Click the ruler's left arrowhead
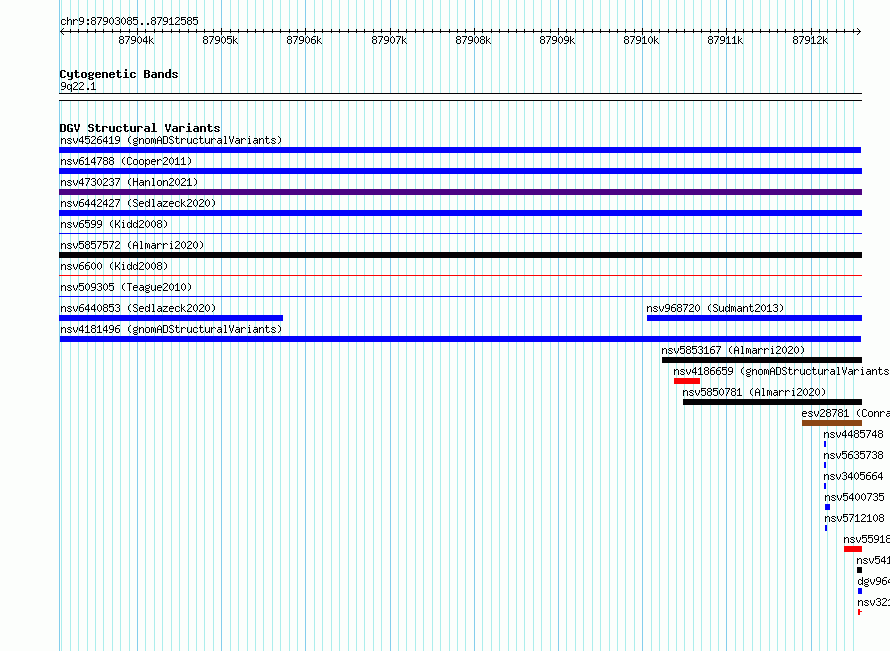The image size is (890, 651). pyautogui.click(x=62, y=31)
